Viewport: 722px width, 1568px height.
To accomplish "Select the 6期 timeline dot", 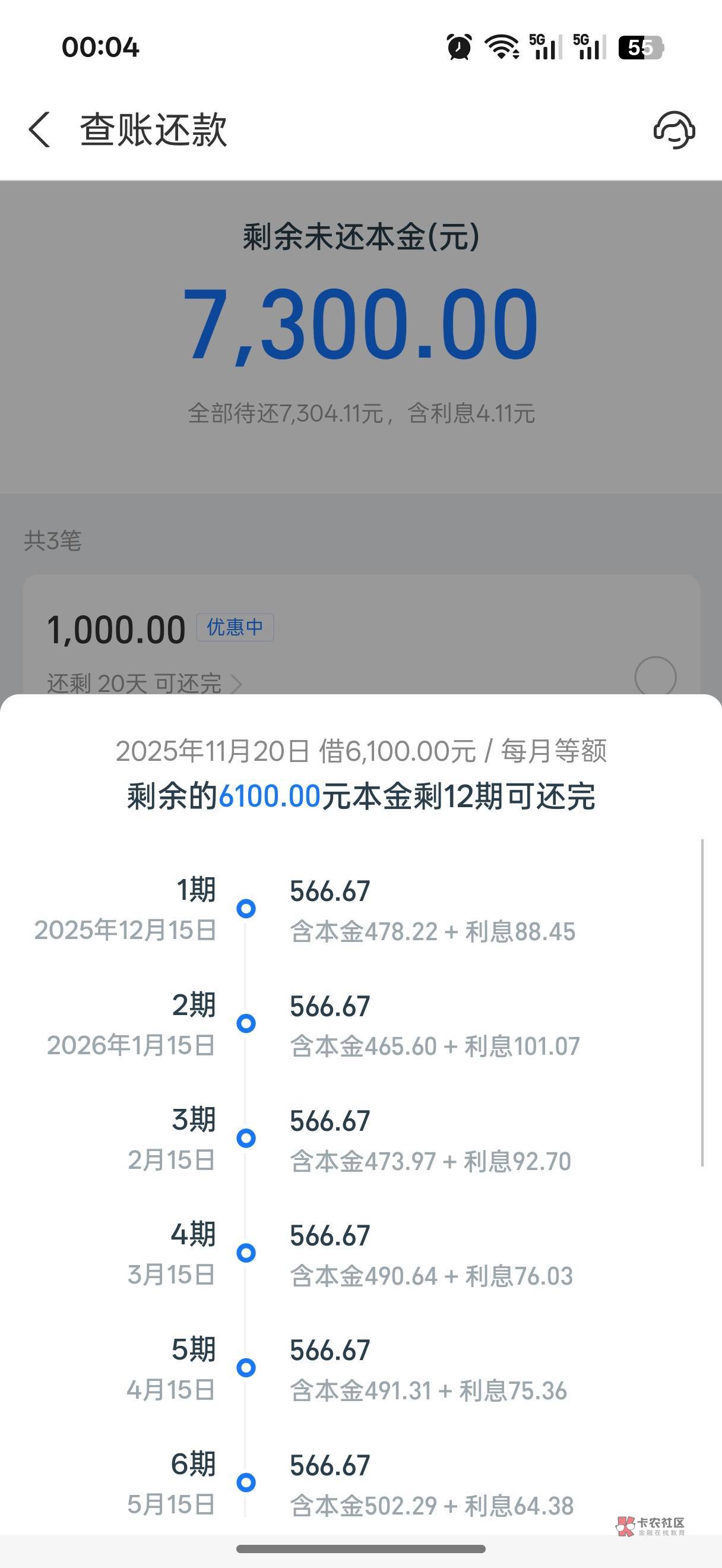I will point(246,1481).
